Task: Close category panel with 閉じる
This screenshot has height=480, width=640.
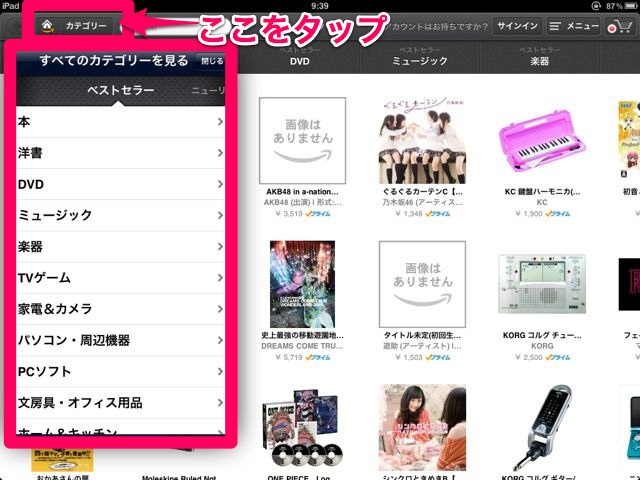Action: 211,61
